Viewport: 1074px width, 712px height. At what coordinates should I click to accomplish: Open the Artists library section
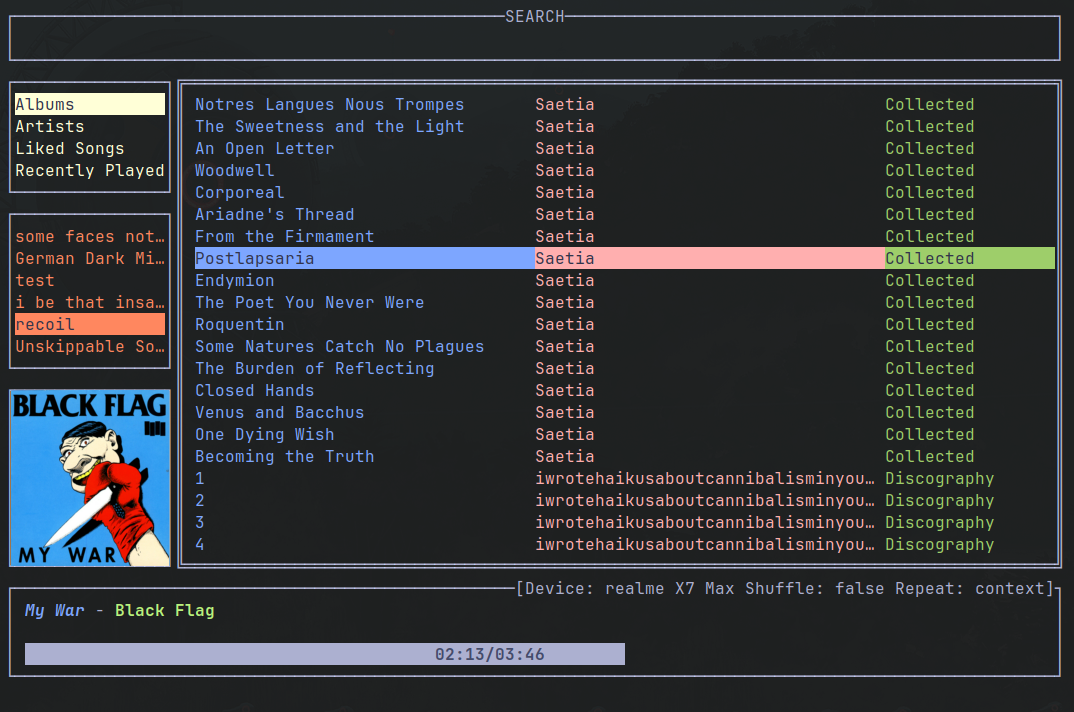(x=50, y=127)
